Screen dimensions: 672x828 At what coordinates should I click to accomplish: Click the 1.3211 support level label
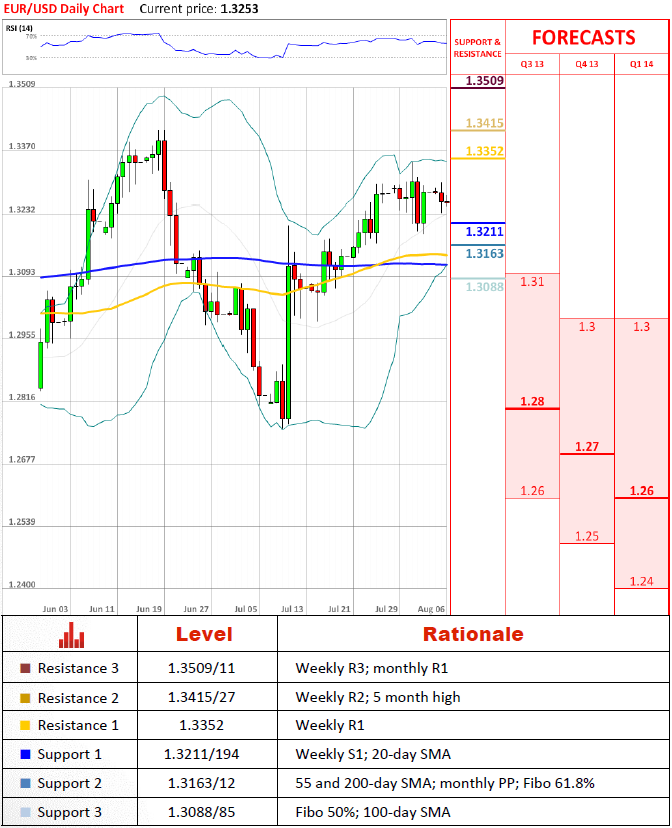click(x=485, y=232)
